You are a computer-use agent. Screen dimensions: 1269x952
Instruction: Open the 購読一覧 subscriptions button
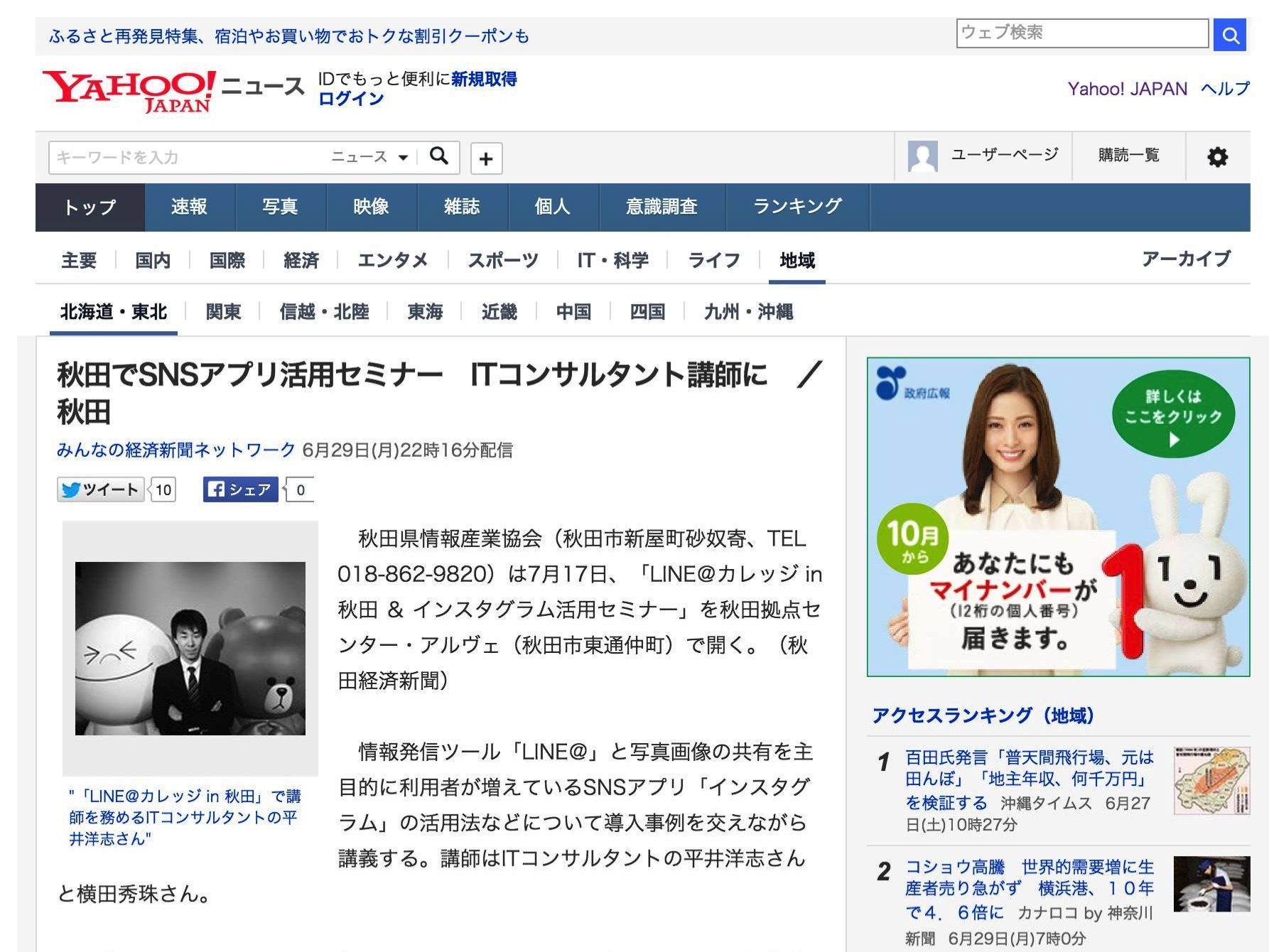tap(1128, 156)
